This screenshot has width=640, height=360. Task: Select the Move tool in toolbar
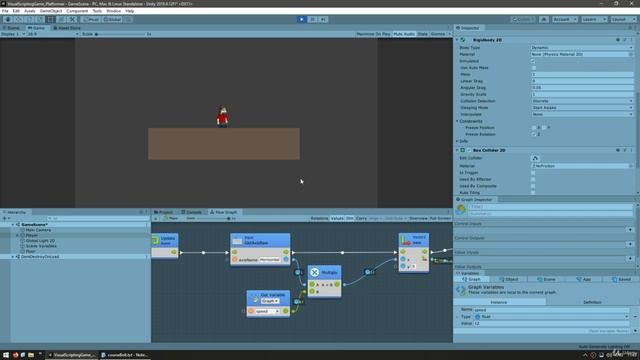click(18, 19)
